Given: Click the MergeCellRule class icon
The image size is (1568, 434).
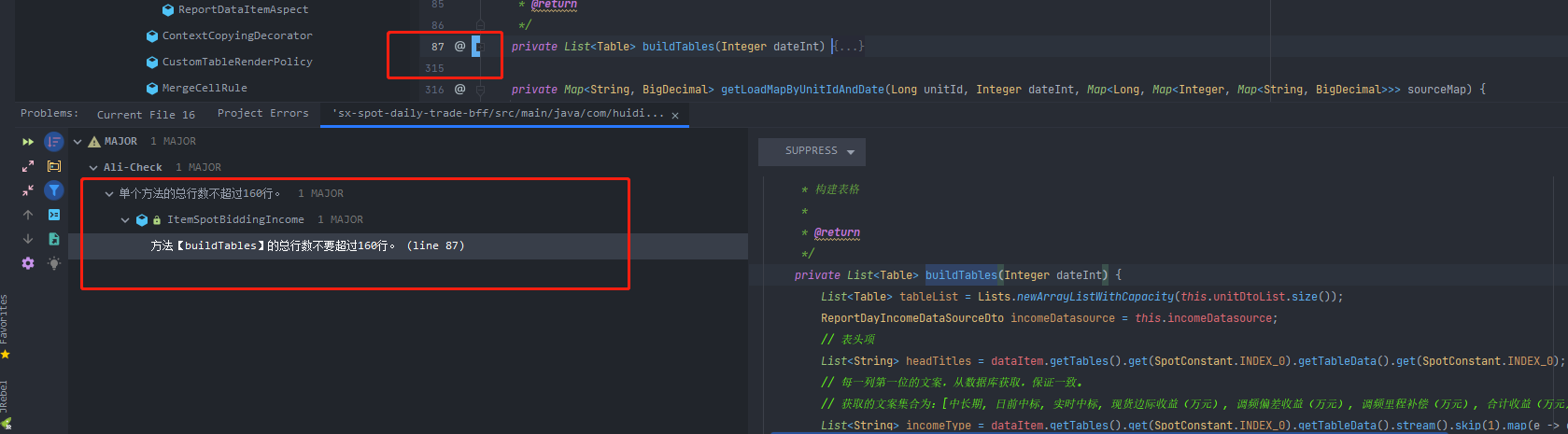Looking at the screenshot, I should (152, 89).
